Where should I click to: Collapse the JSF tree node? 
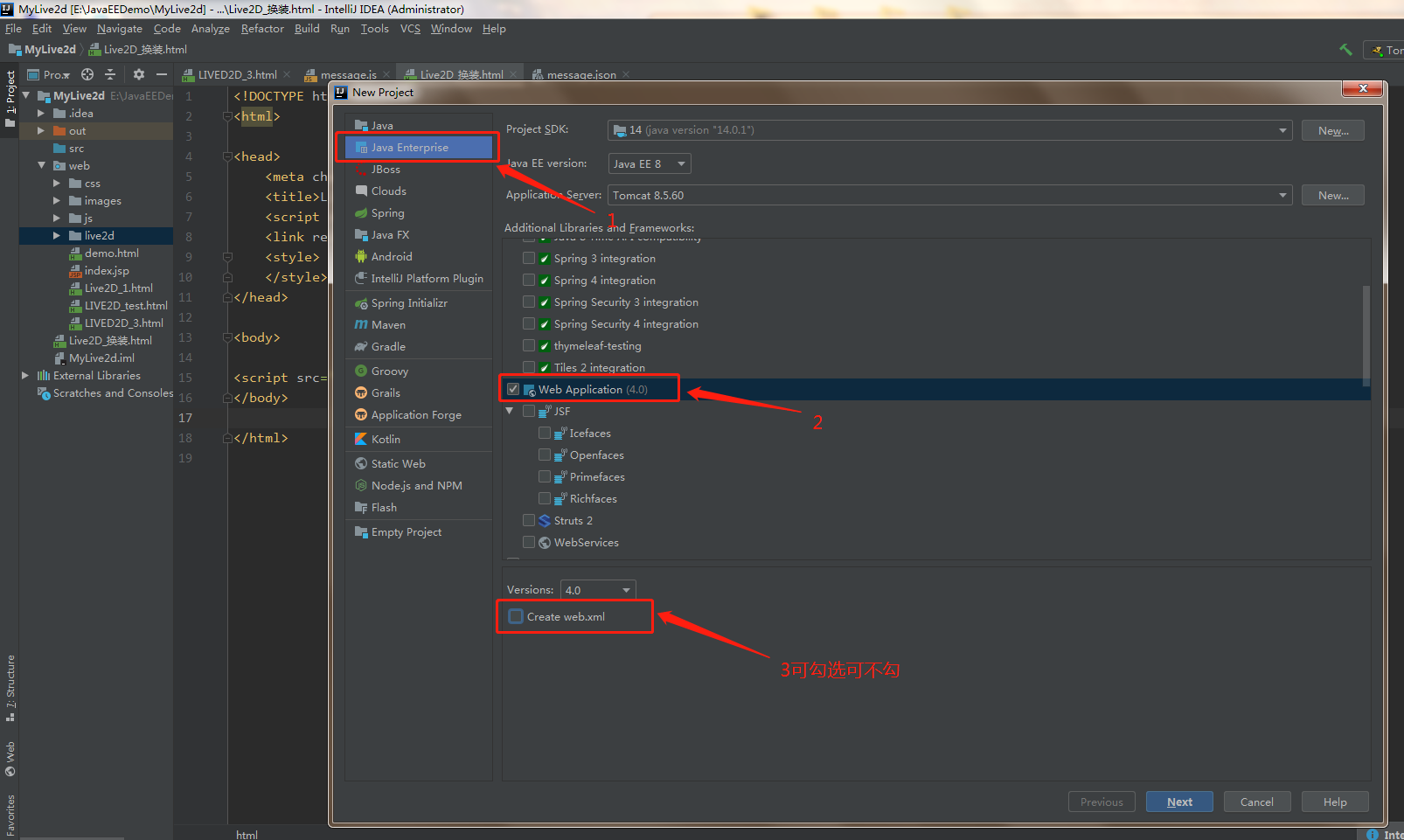tap(510, 411)
